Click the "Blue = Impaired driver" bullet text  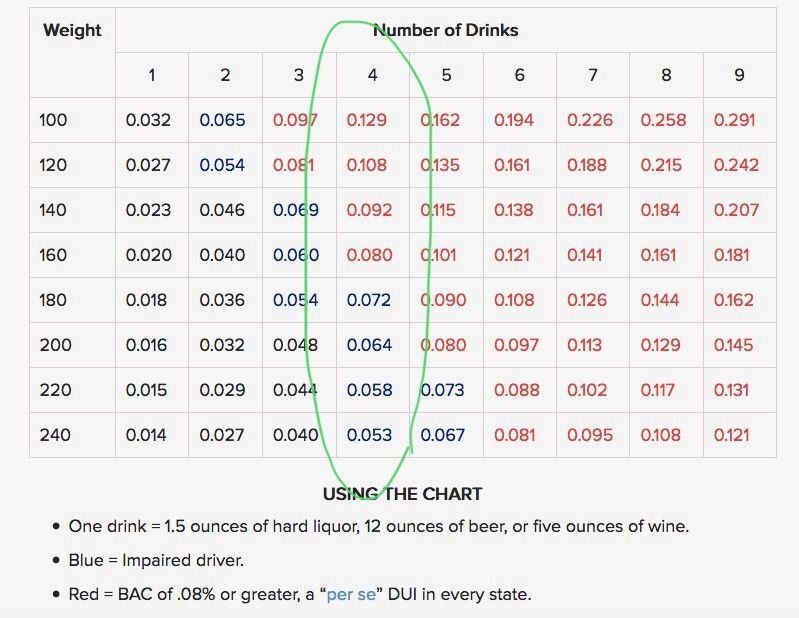[156, 560]
